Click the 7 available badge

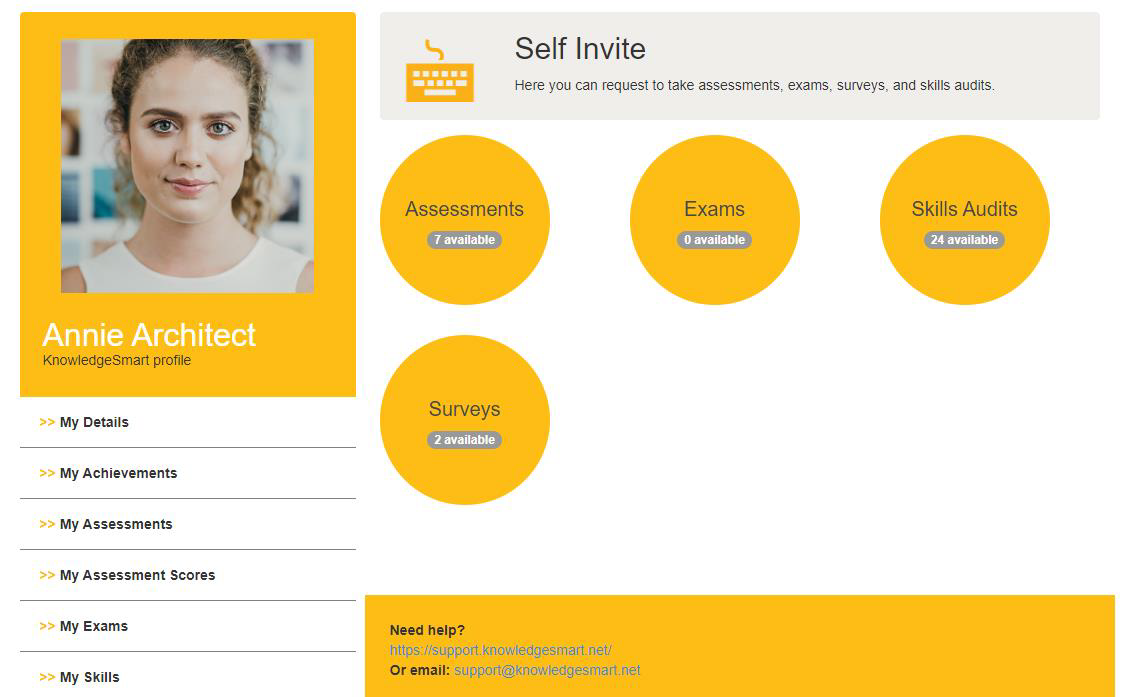(x=464, y=240)
